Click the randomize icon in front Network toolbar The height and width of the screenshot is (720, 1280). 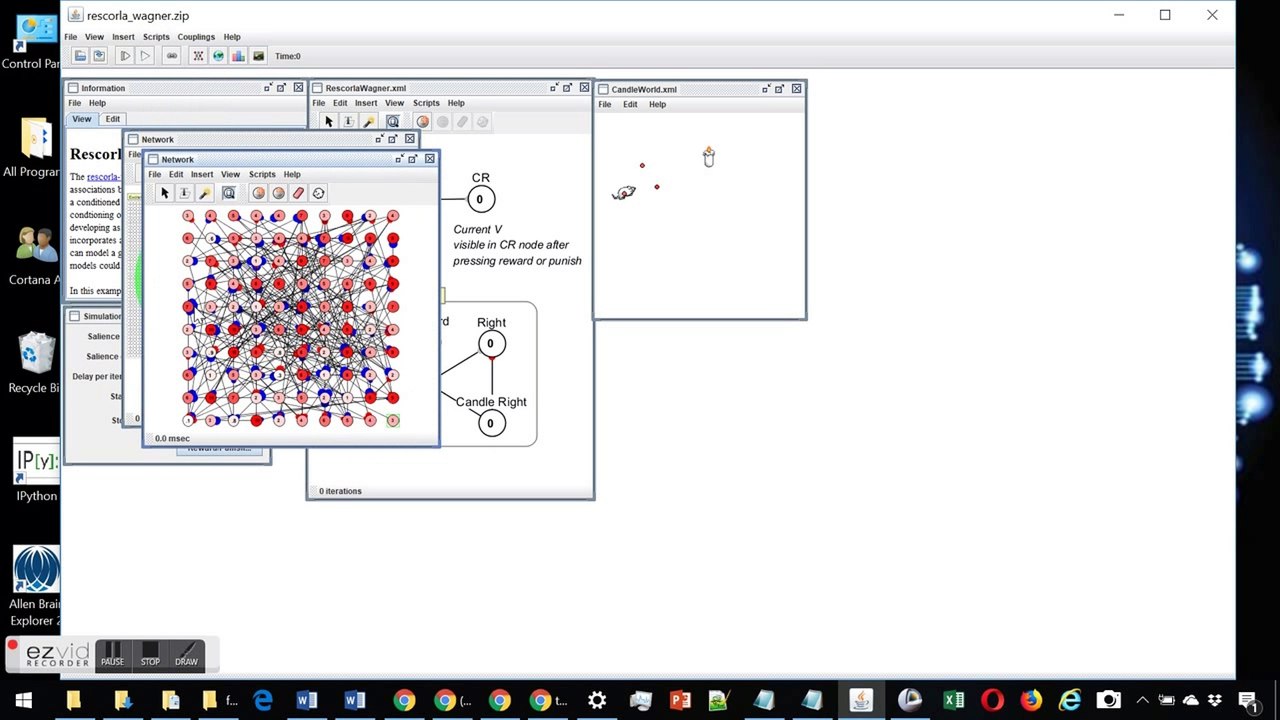click(318, 193)
